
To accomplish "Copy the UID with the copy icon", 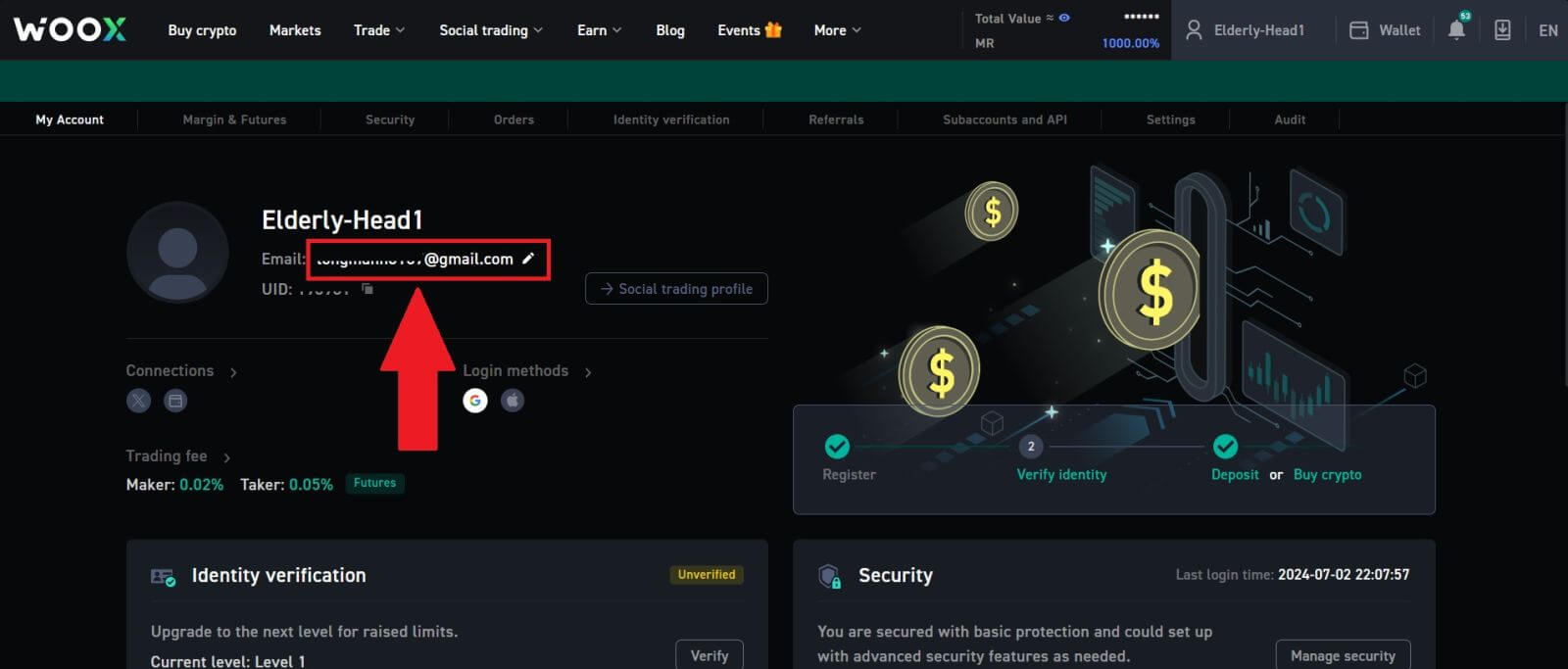I will (367, 288).
